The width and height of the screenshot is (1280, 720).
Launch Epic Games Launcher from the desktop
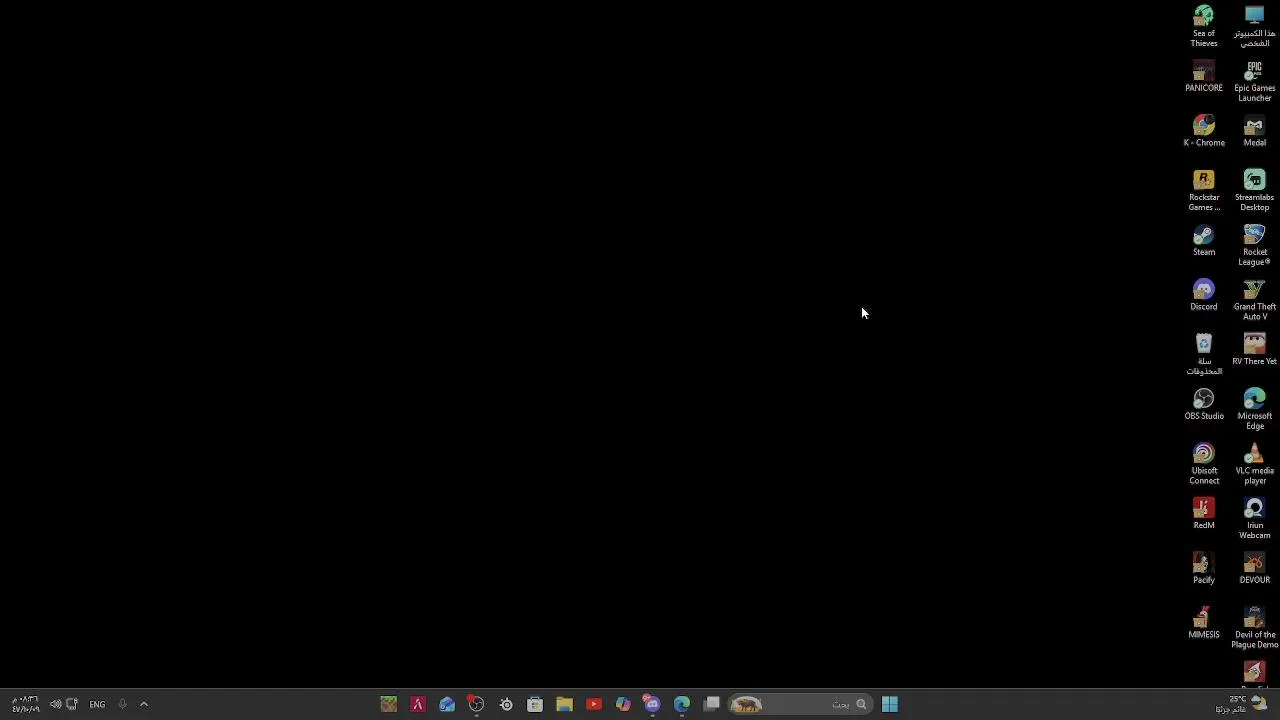(x=1254, y=81)
